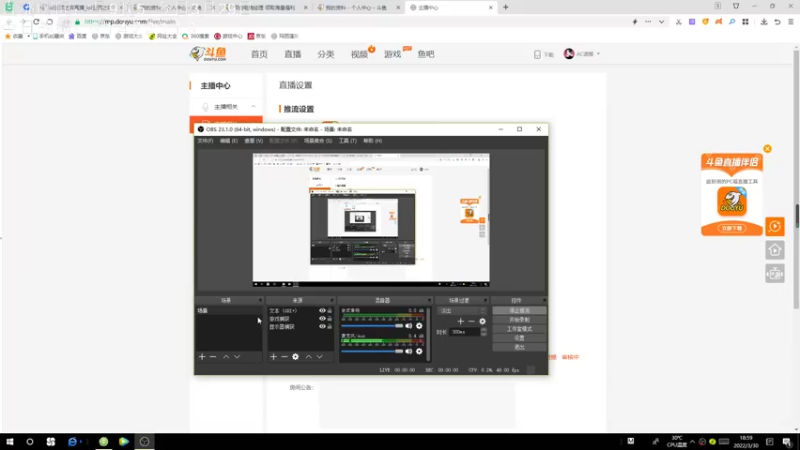Click the download button on Douyu companion promo
The height and width of the screenshot is (450, 800).
click(x=732, y=228)
